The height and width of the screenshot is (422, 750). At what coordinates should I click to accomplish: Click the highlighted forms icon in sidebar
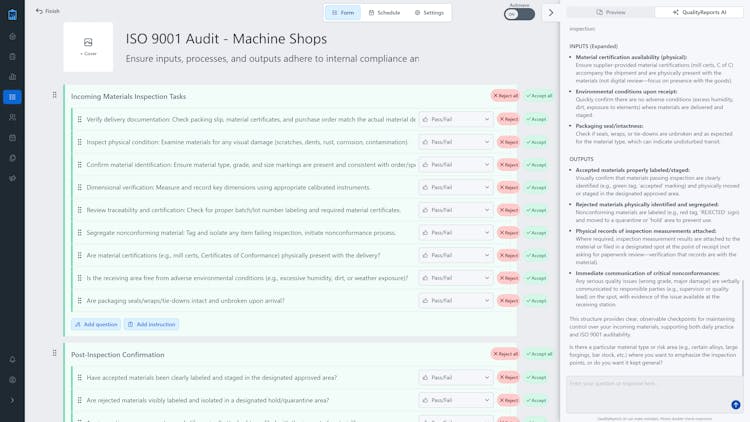click(12, 97)
